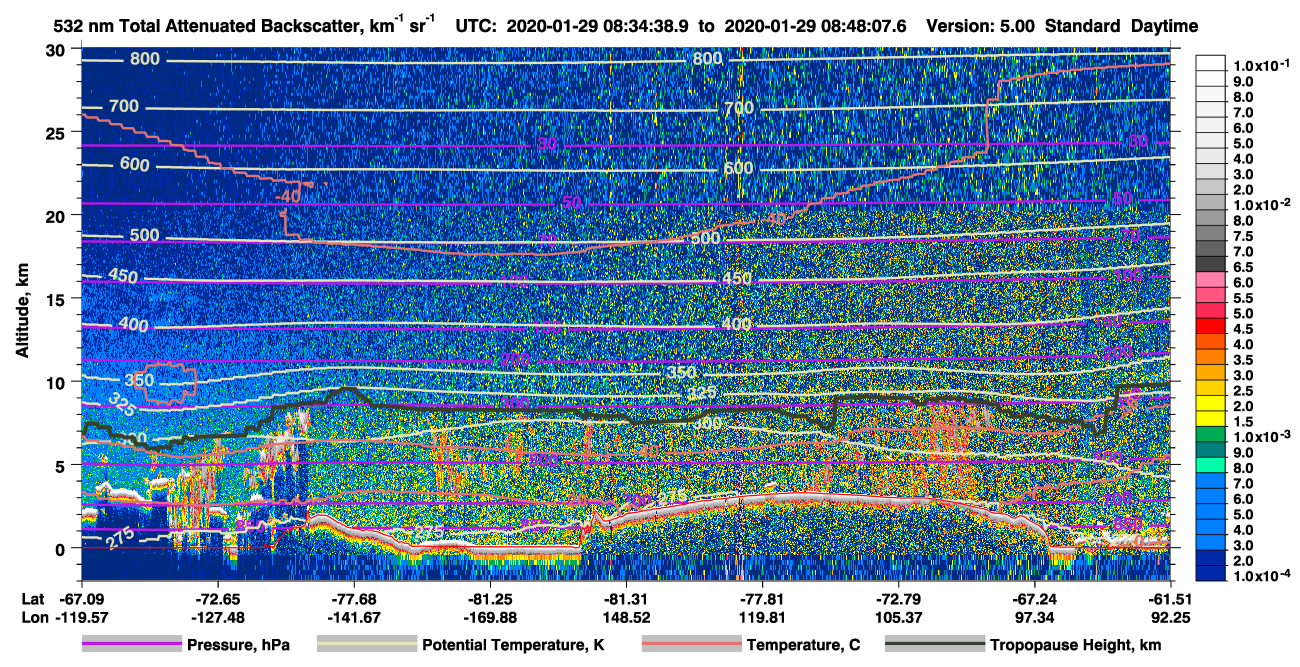This screenshot has width=1300, height=667.
Task: Click the 'Temperature, C' legend label
Action: tap(803, 646)
